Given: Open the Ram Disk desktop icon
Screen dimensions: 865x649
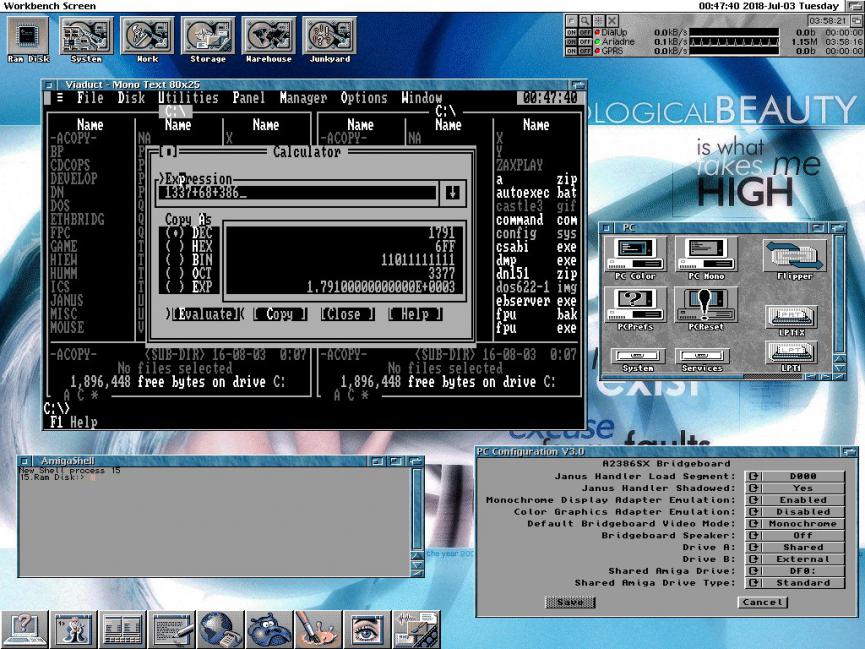Looking at the screenshot, I should point(28,38).
